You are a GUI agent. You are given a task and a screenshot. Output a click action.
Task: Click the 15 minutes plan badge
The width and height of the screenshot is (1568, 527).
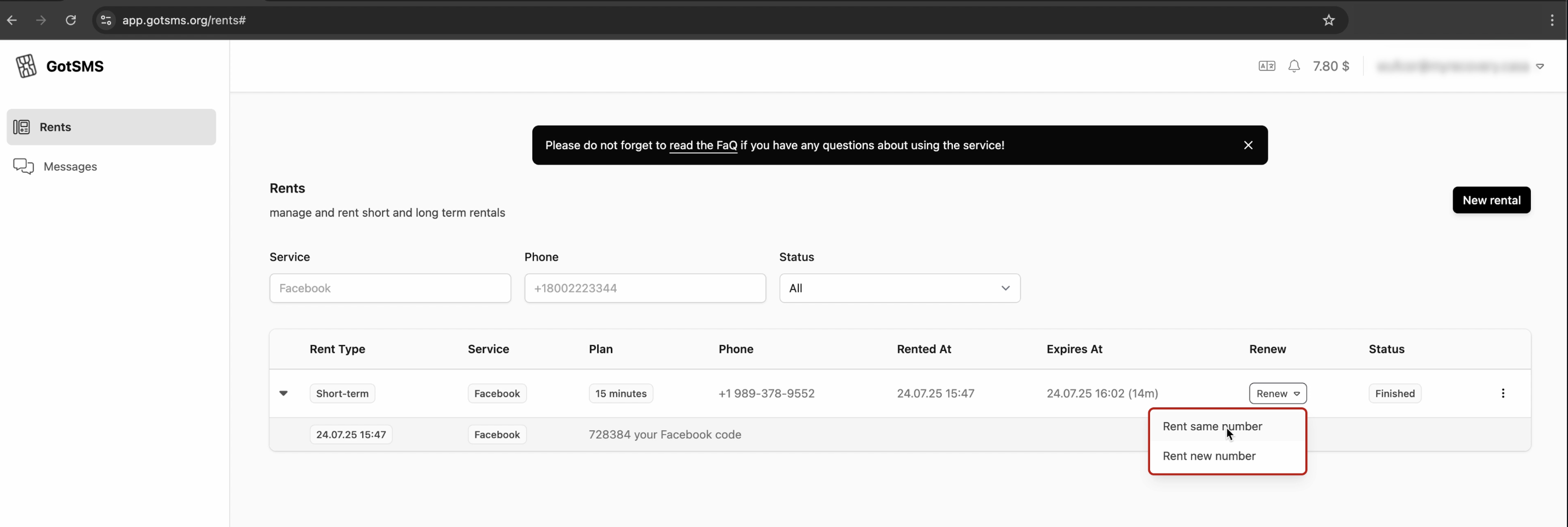[621, 393]
